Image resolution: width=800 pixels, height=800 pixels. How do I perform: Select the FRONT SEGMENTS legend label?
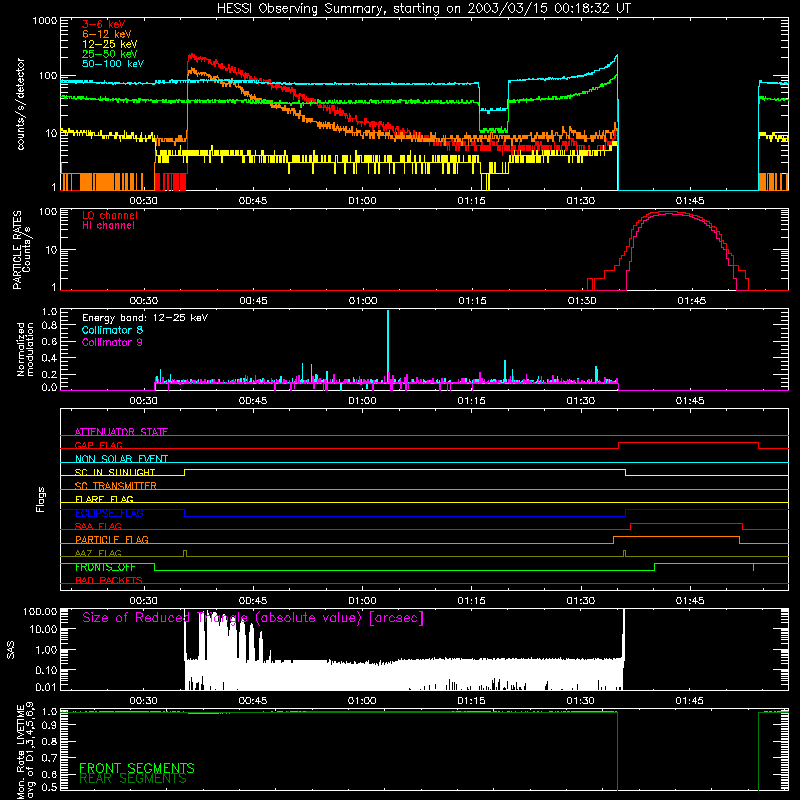pyautogui.click(x=137, y=768)
